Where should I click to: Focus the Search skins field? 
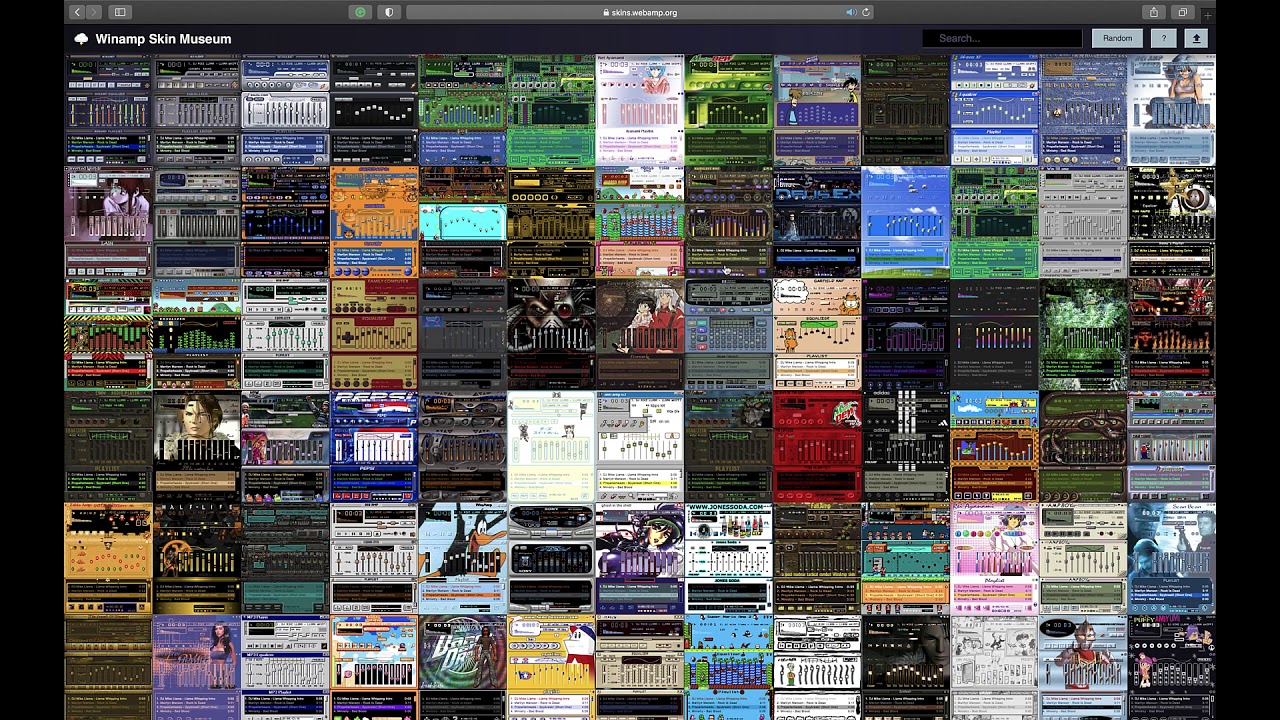[x=1002, y=38]
